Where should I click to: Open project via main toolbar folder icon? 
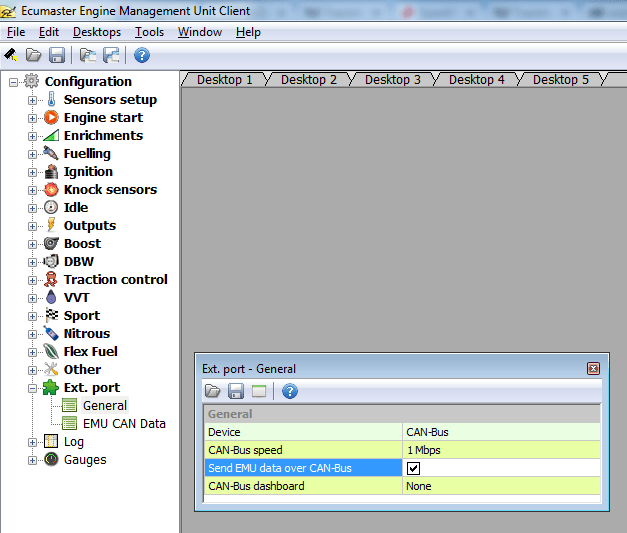[34, 55]
